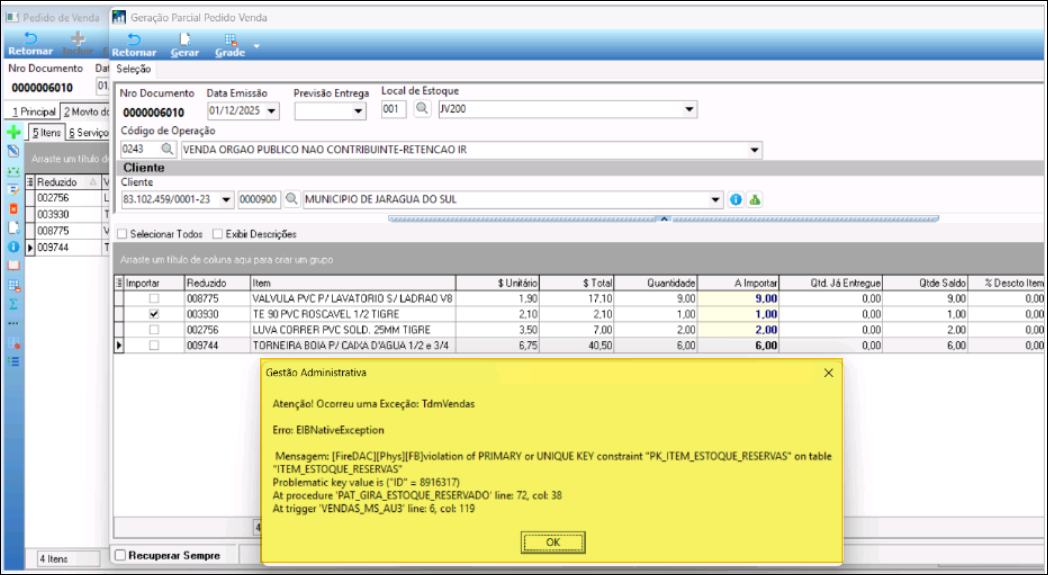Viewport: 1048px width, 575px height.
Task: Expand the Previsão Entrega dropdown
Action: pyautogui.click(x=359, y=110)
